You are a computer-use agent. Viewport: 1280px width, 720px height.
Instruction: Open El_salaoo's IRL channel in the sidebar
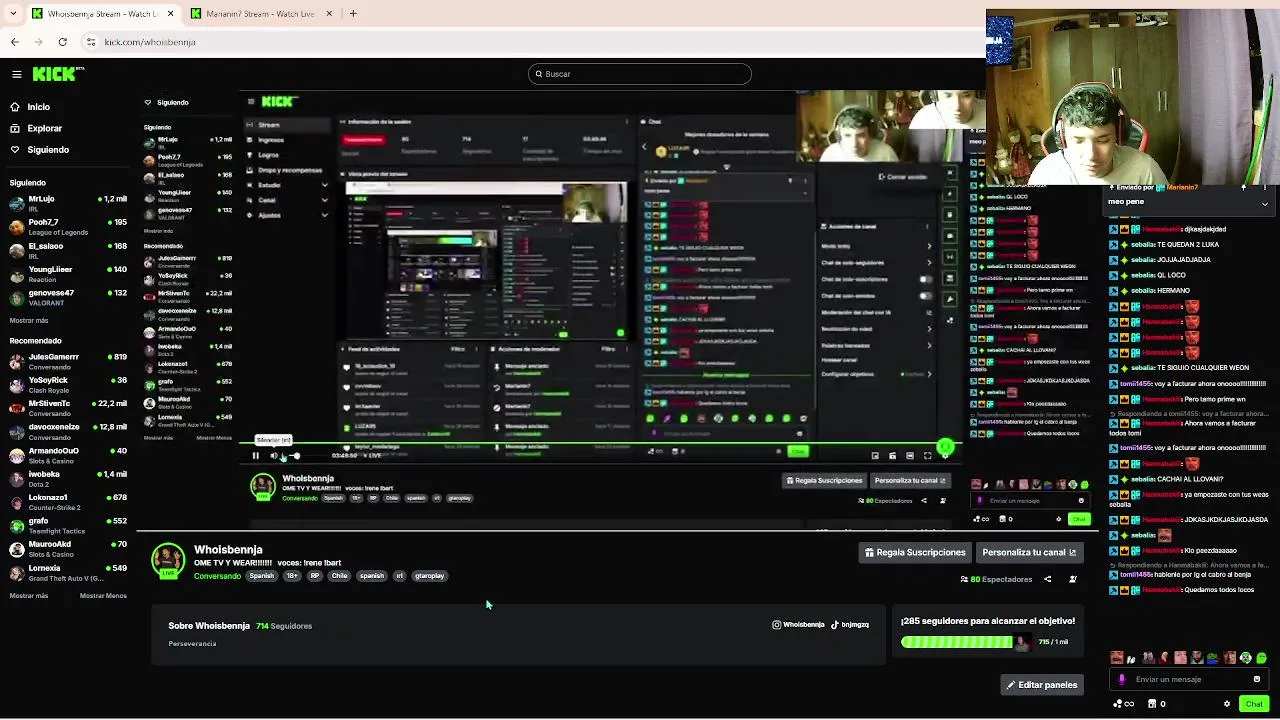tap(68, 250)
